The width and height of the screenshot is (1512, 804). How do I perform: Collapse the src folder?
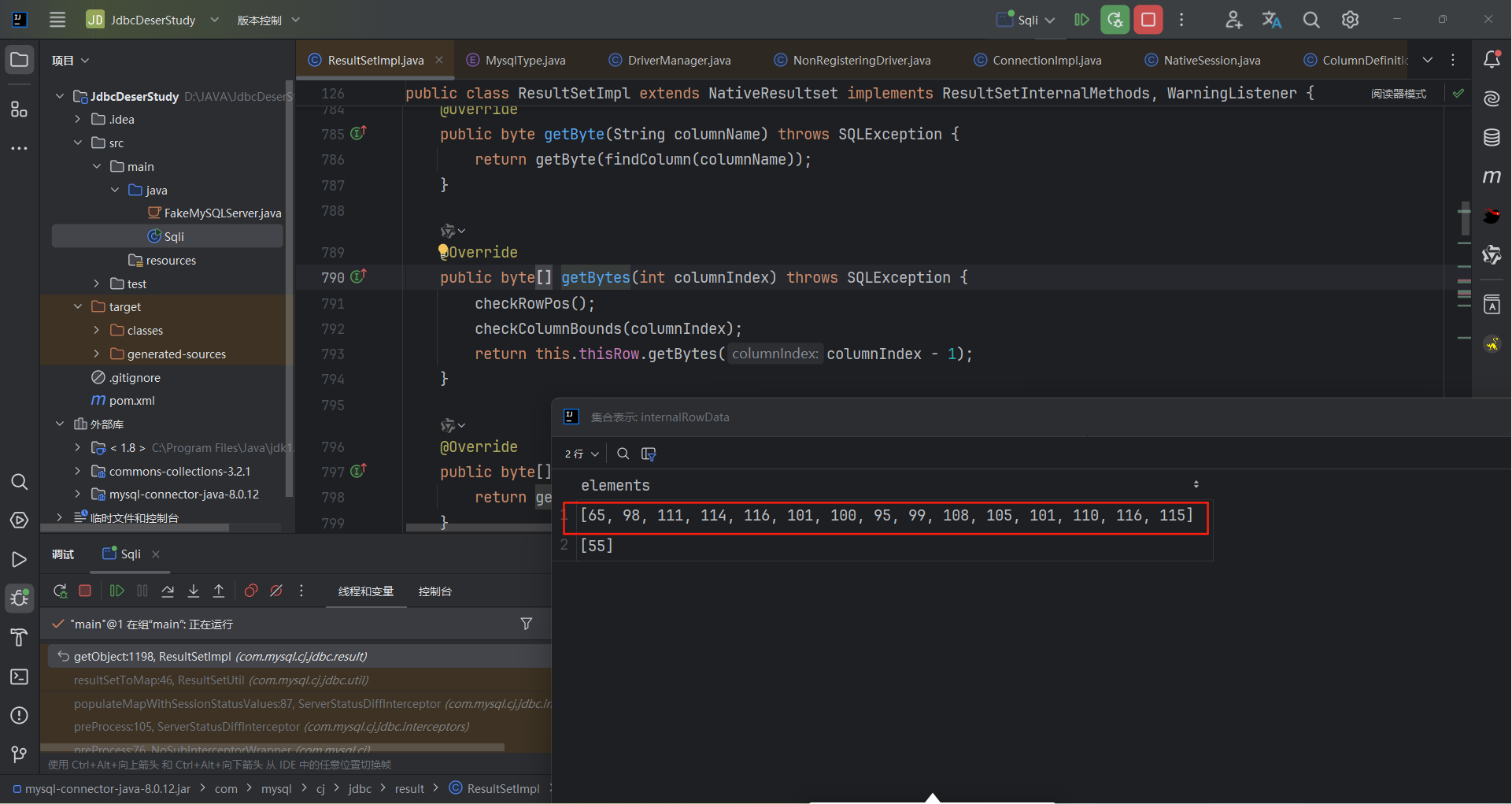coord(78,143)
